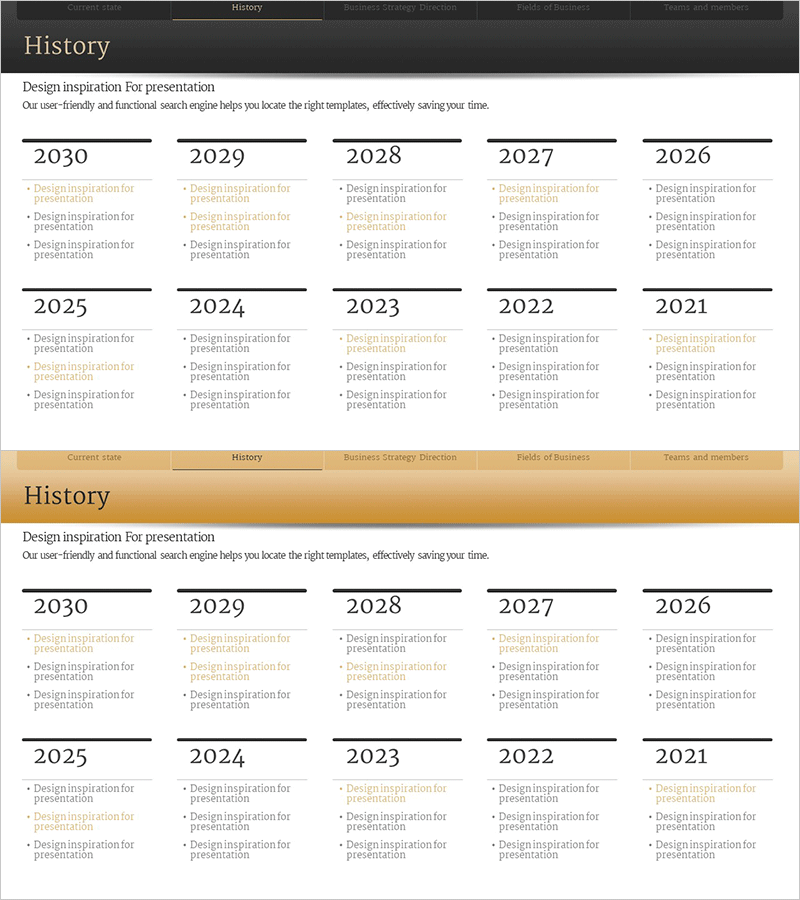Select the 2025 year heading in the bottom slide
This screenshot has width=800, height=900.
coord(61,757)
